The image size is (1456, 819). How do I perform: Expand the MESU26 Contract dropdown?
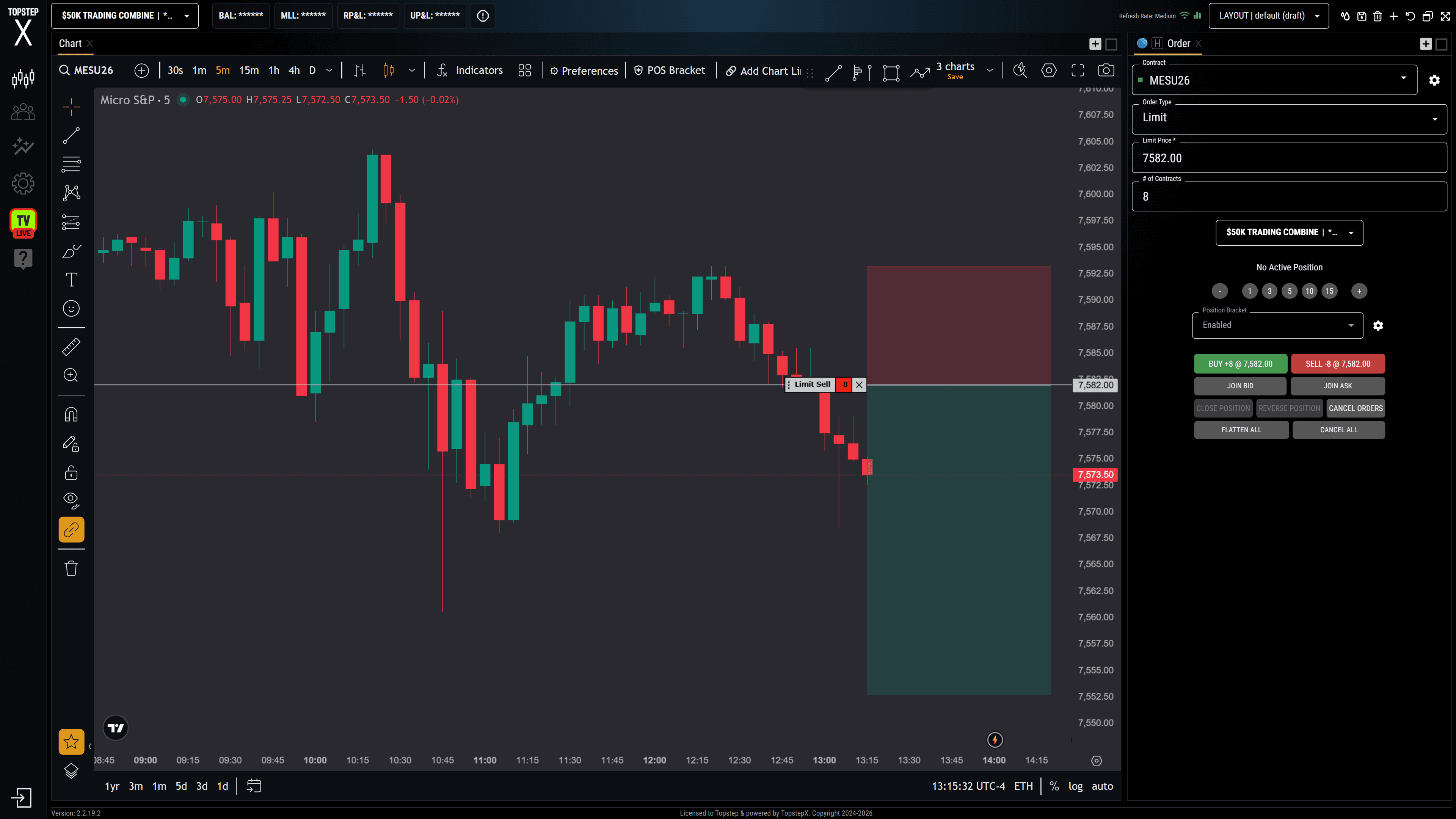pos(1274,80)
